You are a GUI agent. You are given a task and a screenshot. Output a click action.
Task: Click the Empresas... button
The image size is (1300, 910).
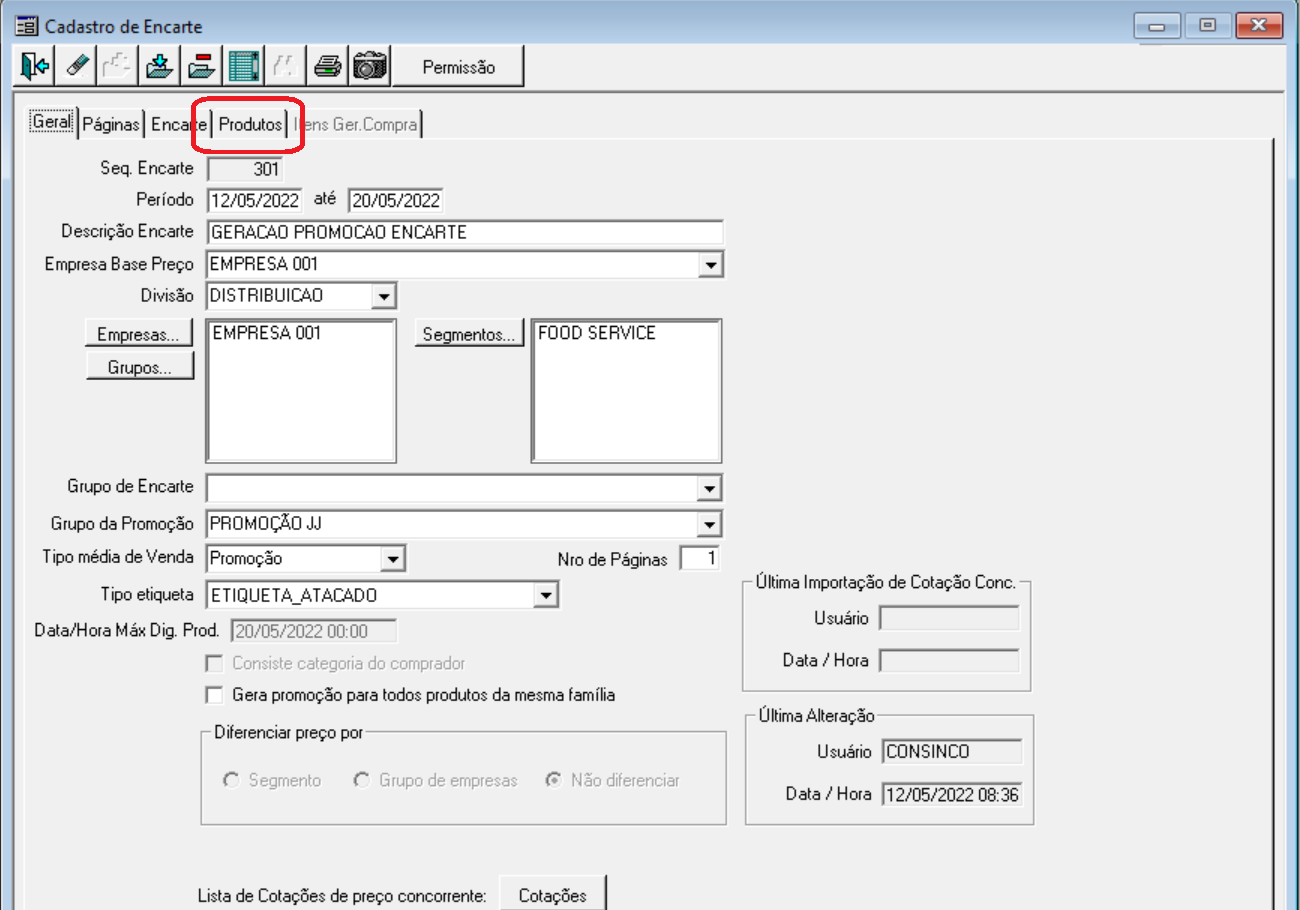(139, 333)
